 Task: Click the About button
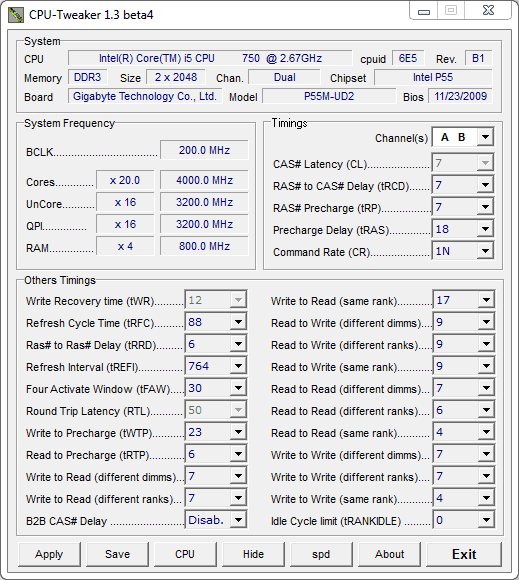coord(389,554)
